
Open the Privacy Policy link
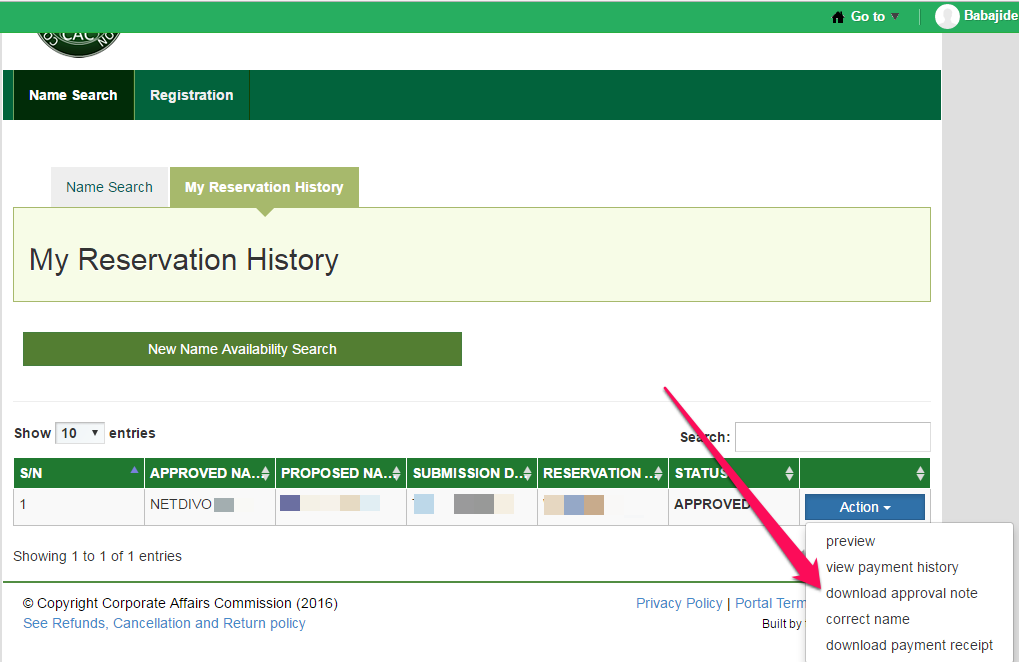679,602
